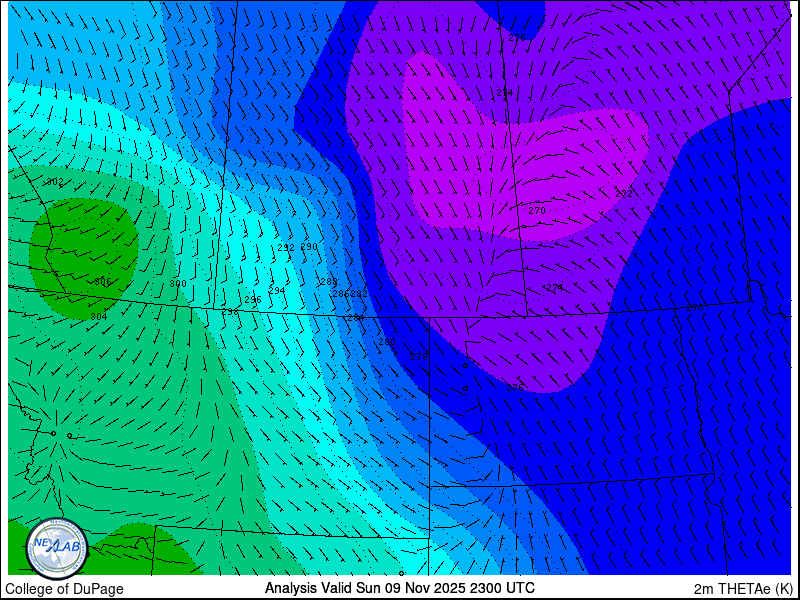Image resolution: width=800 pixels, height=600 pixels.
Task: Click the 292 contour label
Action: (x=286, y=248)
